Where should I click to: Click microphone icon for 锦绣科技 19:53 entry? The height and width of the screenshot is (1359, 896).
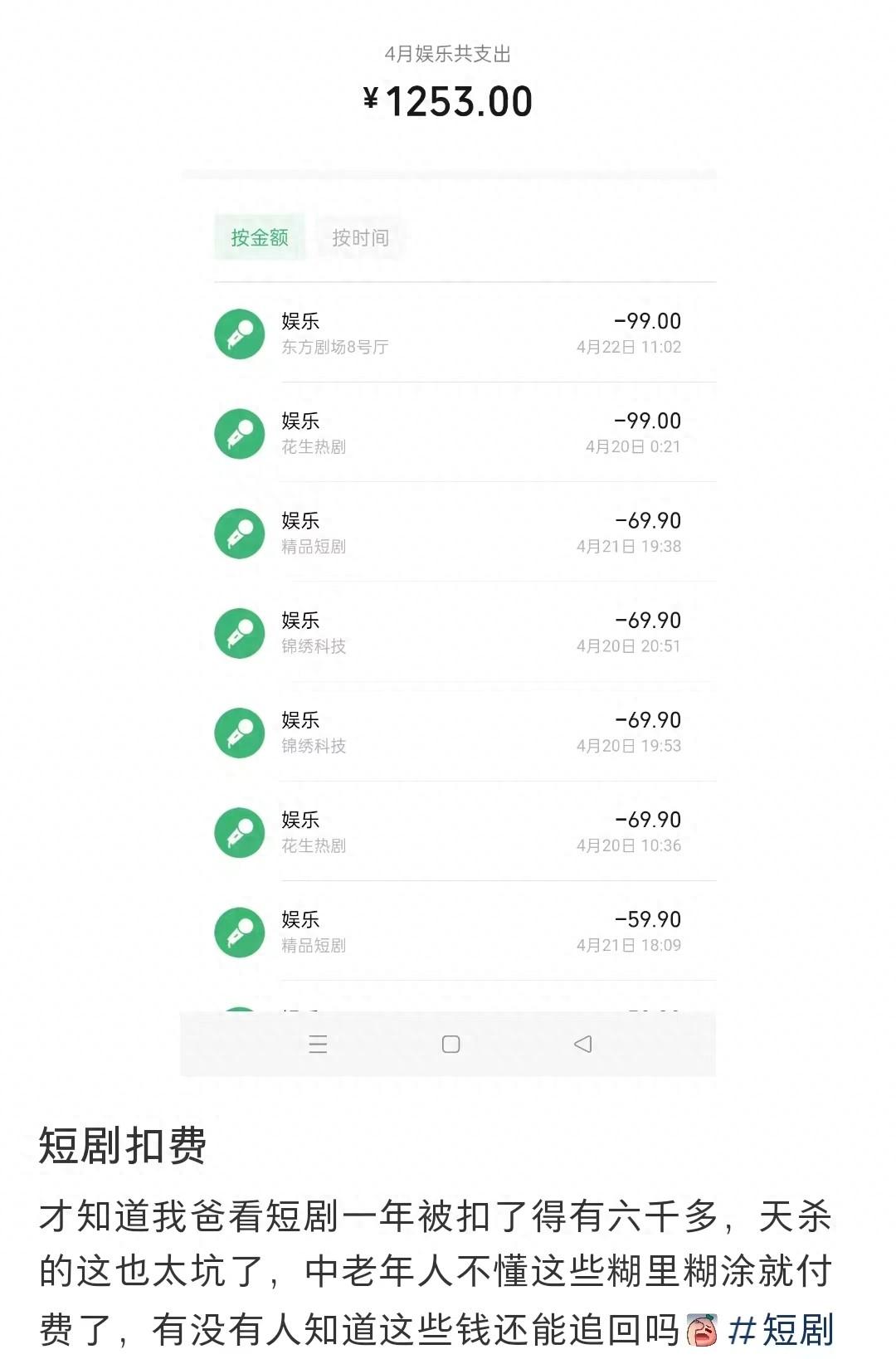(x=240, y=733)
